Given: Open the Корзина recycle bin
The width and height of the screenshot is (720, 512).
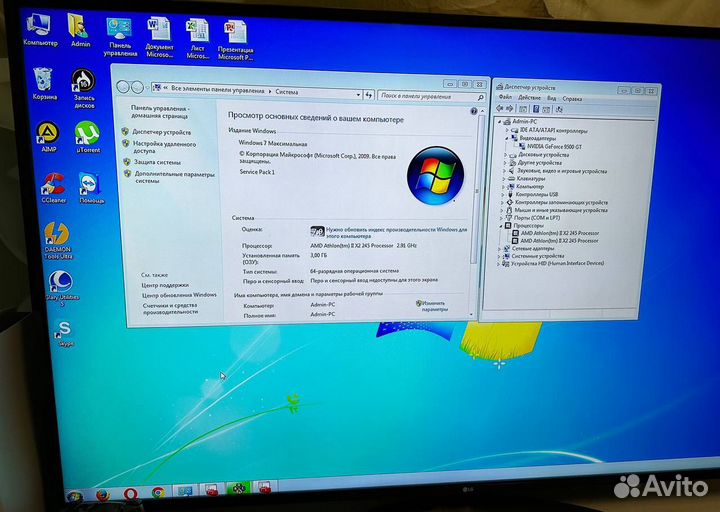Looking at the screenshot, I should pyautogui.click(x=44, y=83).
